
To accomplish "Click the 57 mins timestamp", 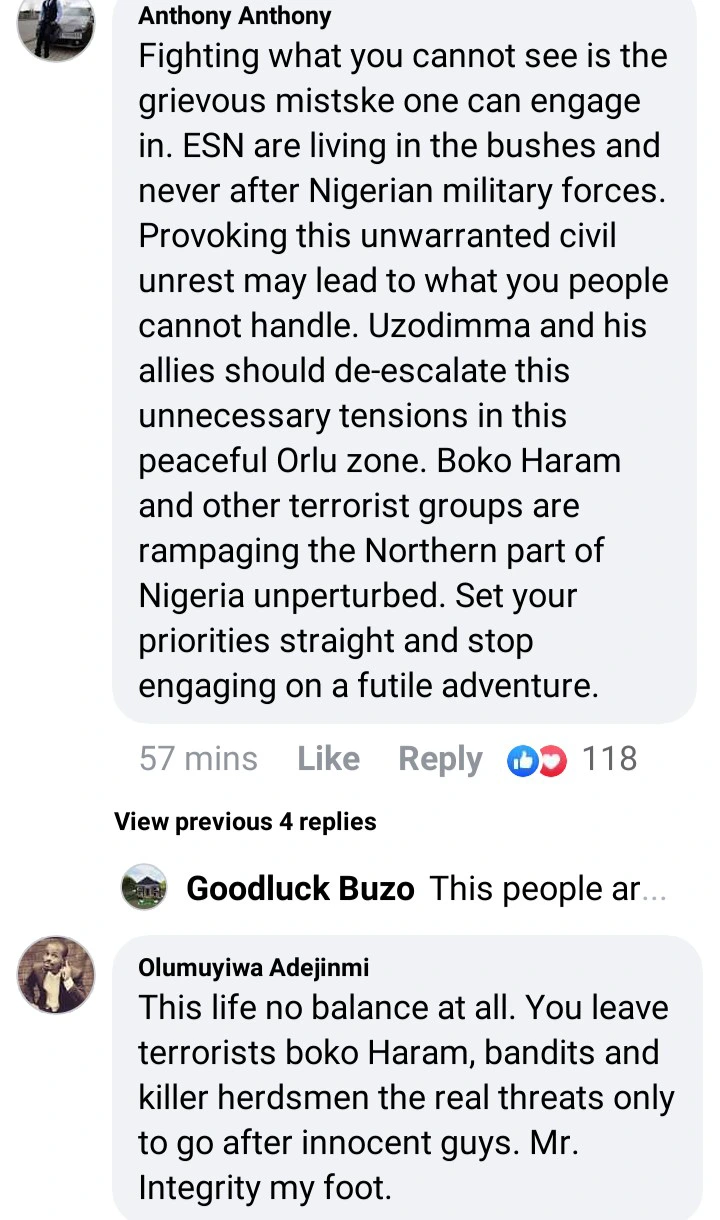I will (198, 760).
